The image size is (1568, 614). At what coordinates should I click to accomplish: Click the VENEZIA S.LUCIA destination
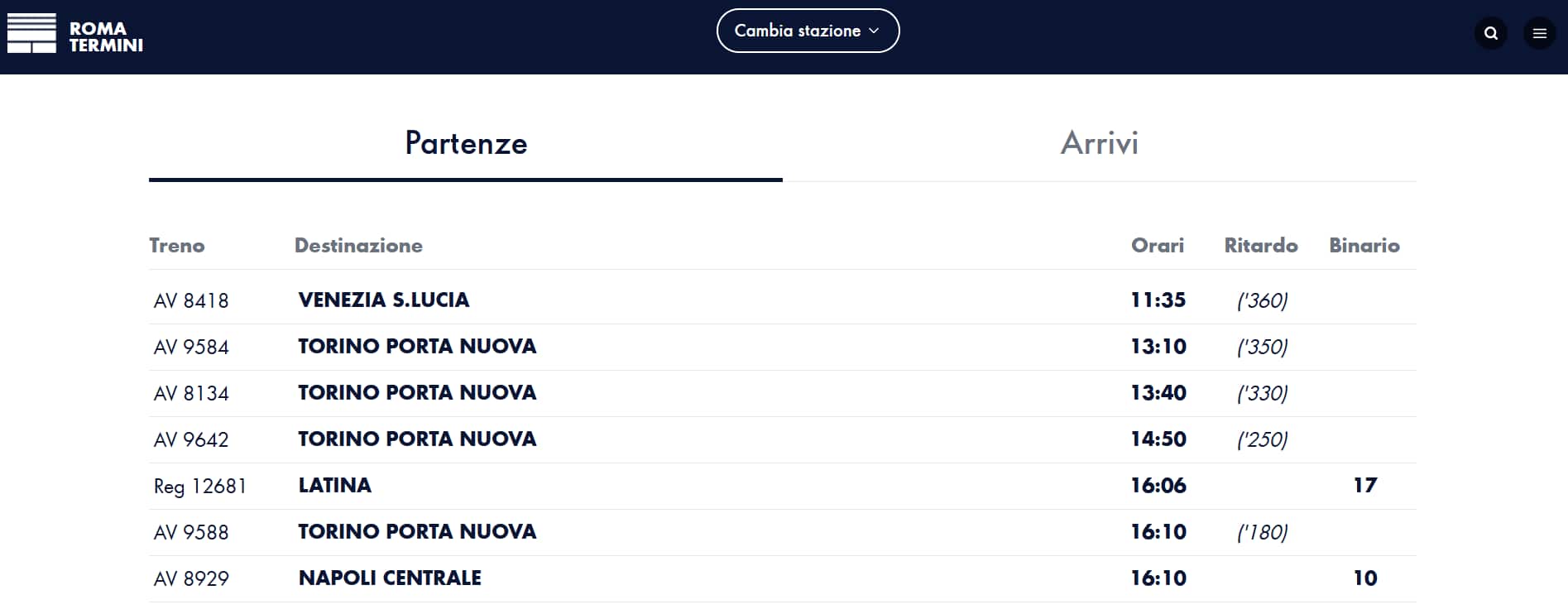pyautogui.click(x=384, y=300)
